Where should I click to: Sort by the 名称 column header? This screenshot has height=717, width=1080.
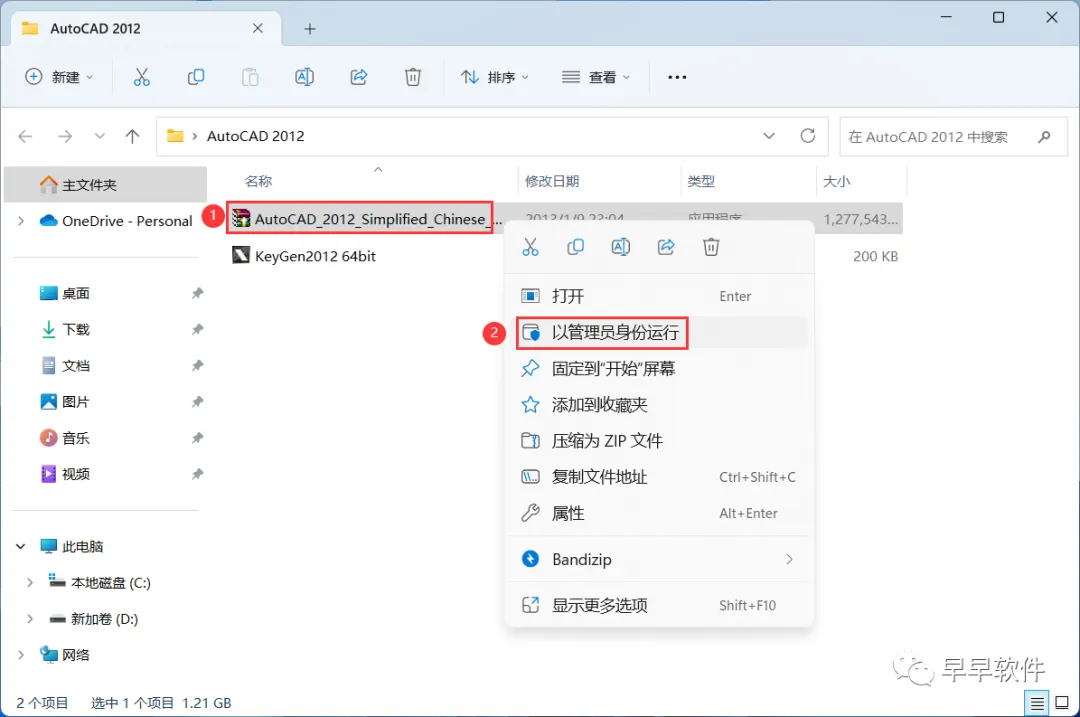tap(258, 181)
